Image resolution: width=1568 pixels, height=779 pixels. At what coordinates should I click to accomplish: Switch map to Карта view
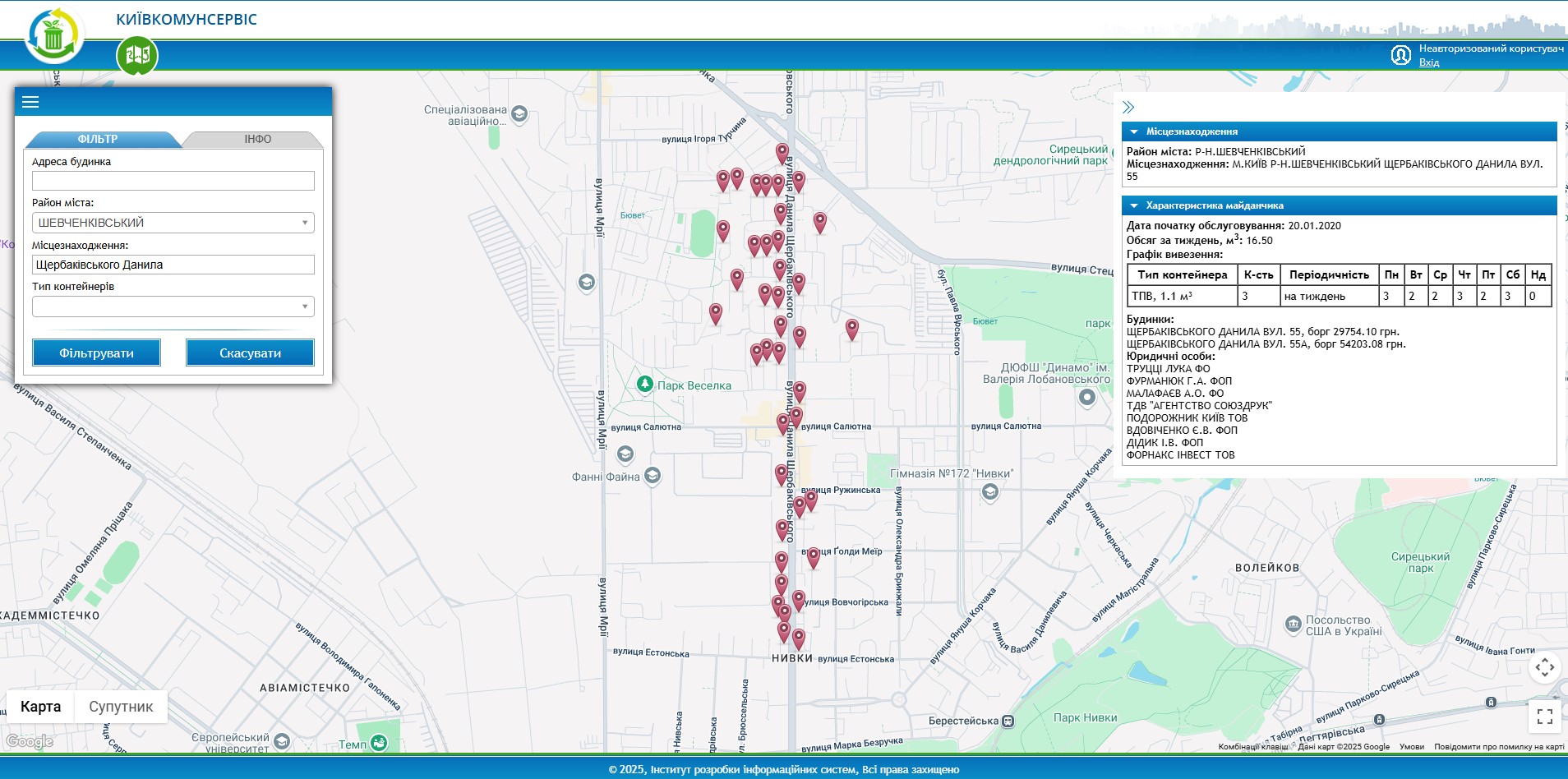[x=40, y=707]
